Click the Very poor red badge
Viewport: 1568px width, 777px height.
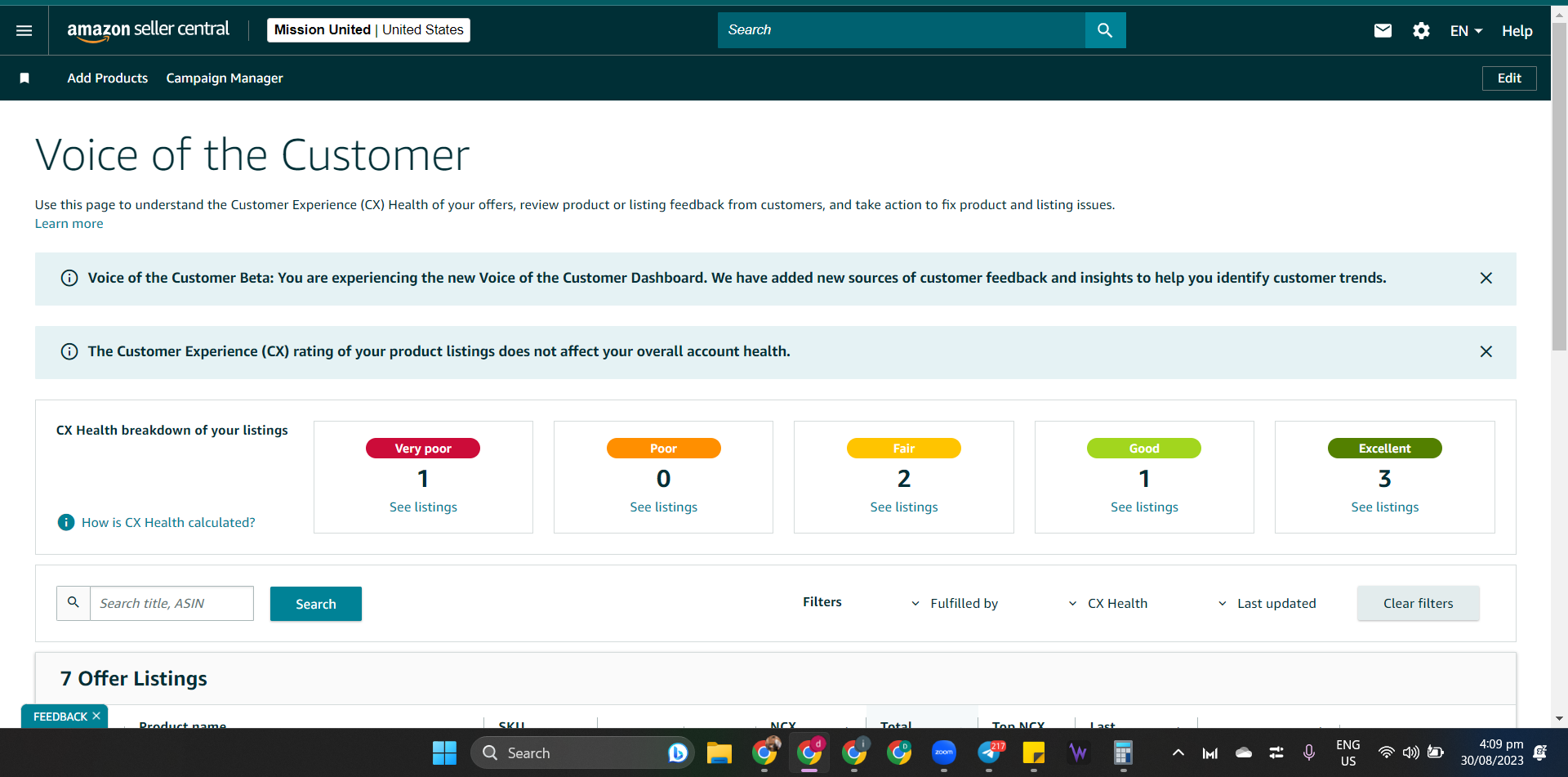423,449
